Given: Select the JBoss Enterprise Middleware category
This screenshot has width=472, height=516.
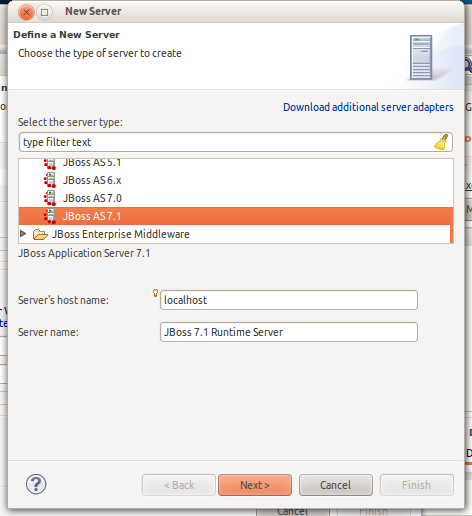Looking at the screenshot, I should (121, 234).
